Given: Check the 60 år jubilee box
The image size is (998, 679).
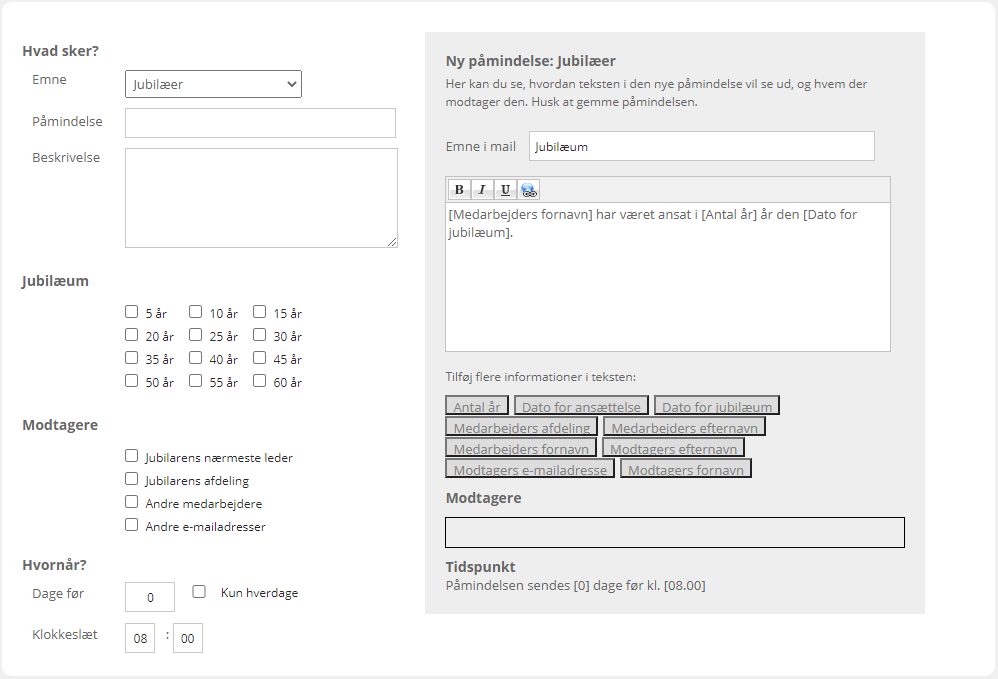Looking at the screenshot, I should click(x=260, y=381).
